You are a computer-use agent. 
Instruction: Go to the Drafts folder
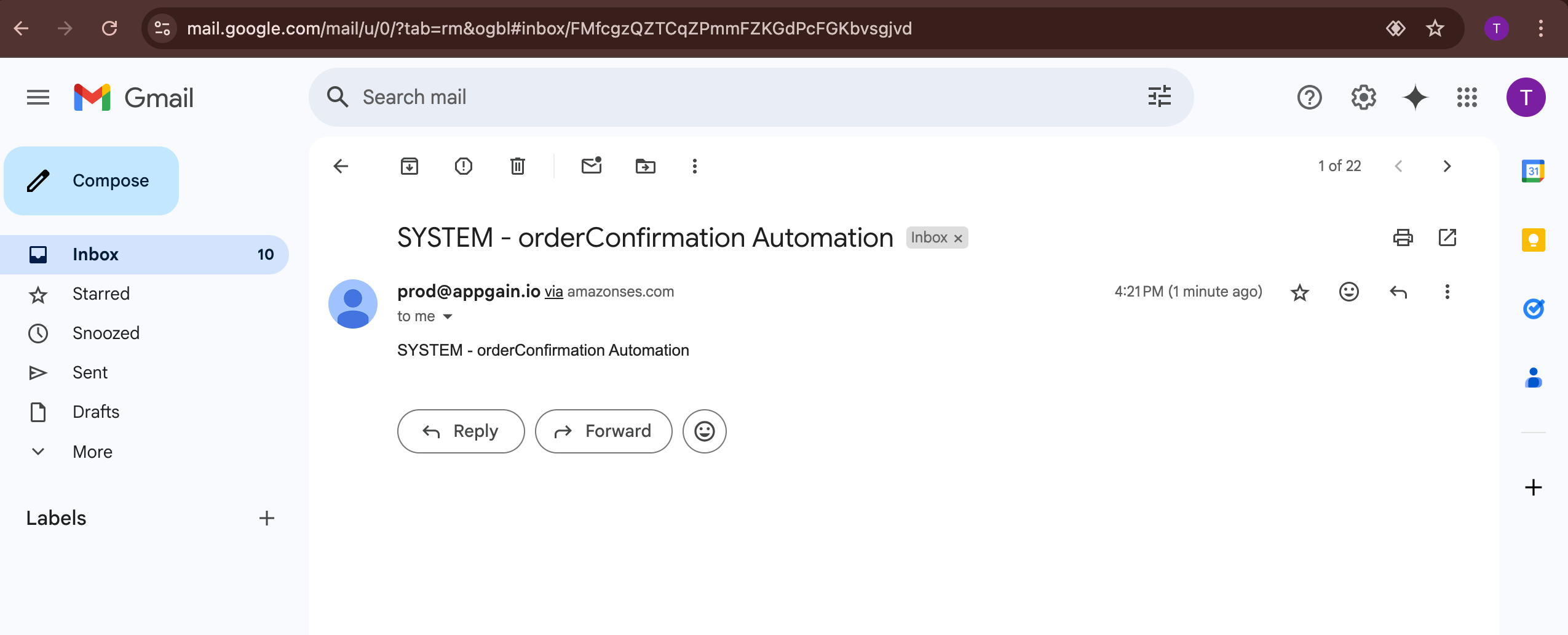pyautogui.click(x=96, y=412)
